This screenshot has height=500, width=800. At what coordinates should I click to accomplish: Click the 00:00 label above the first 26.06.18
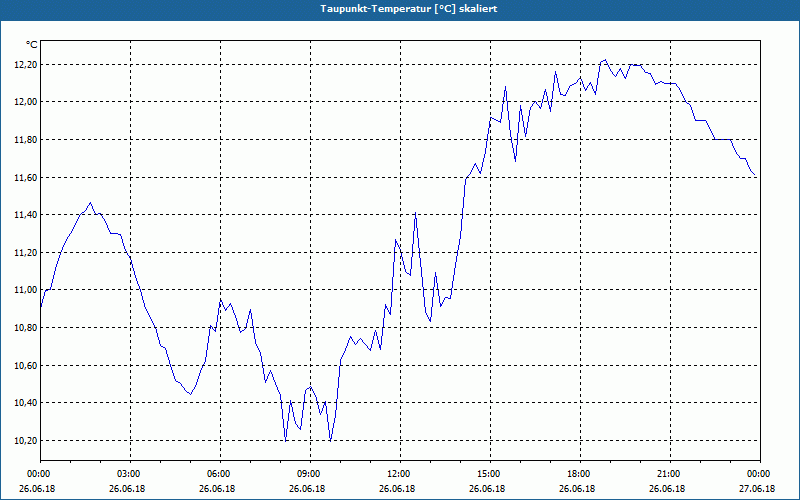point(37,474)
